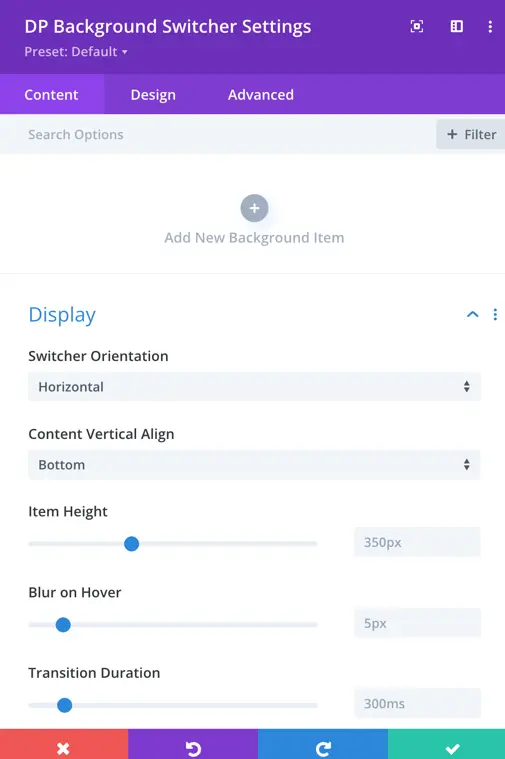Open the header three-dot options menu

pyautogui.click(x=490, y=26)
